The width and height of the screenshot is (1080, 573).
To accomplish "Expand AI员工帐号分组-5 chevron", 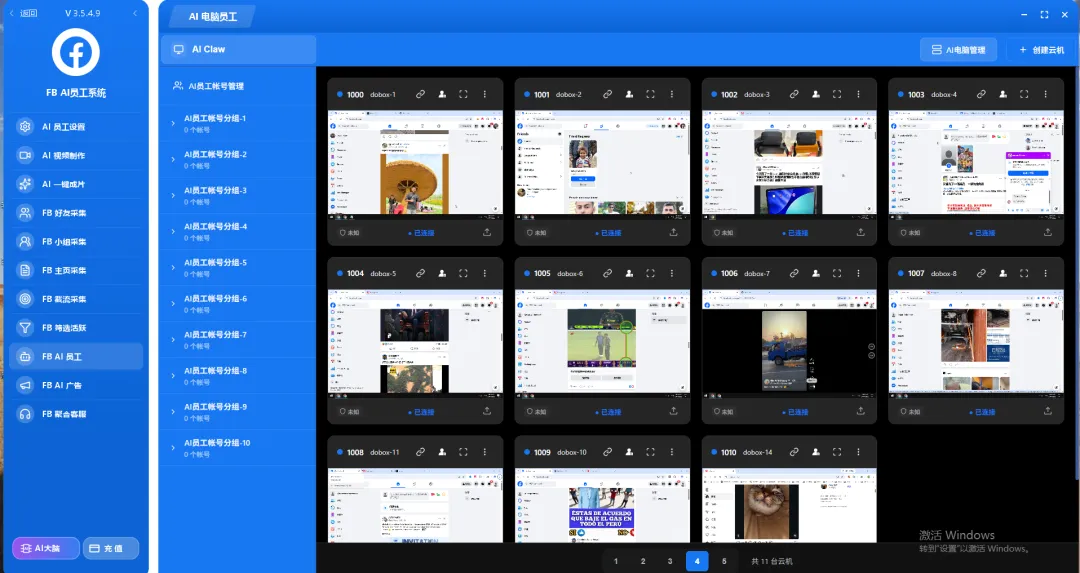I will click(x=173, y=268).
